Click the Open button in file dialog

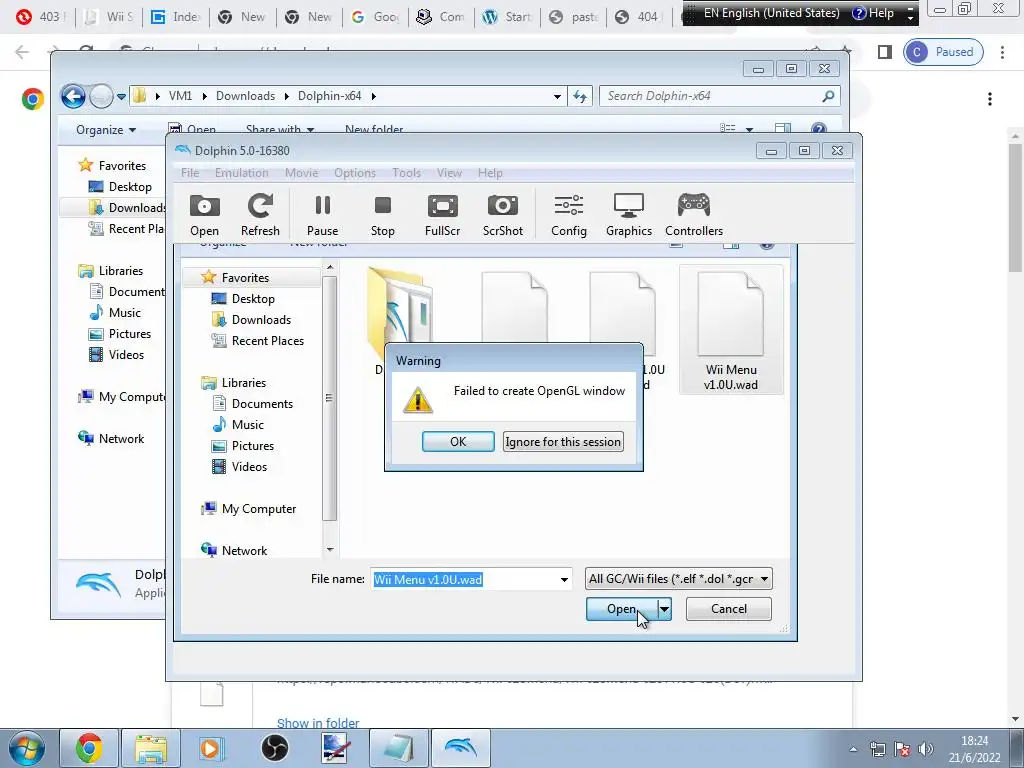tap(621, 609)
